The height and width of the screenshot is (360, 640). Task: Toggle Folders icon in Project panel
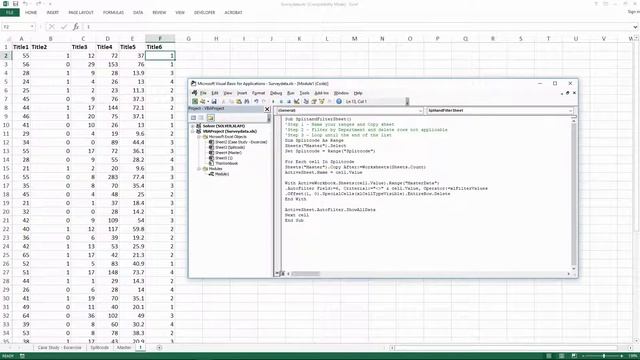(211, 118)
